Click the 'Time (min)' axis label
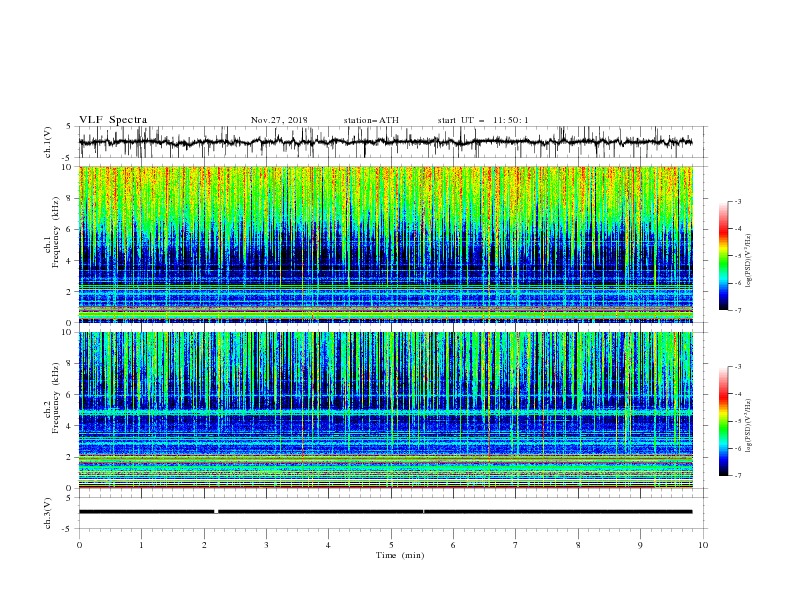Screen dimensions: 792x612 click(400, 555)
